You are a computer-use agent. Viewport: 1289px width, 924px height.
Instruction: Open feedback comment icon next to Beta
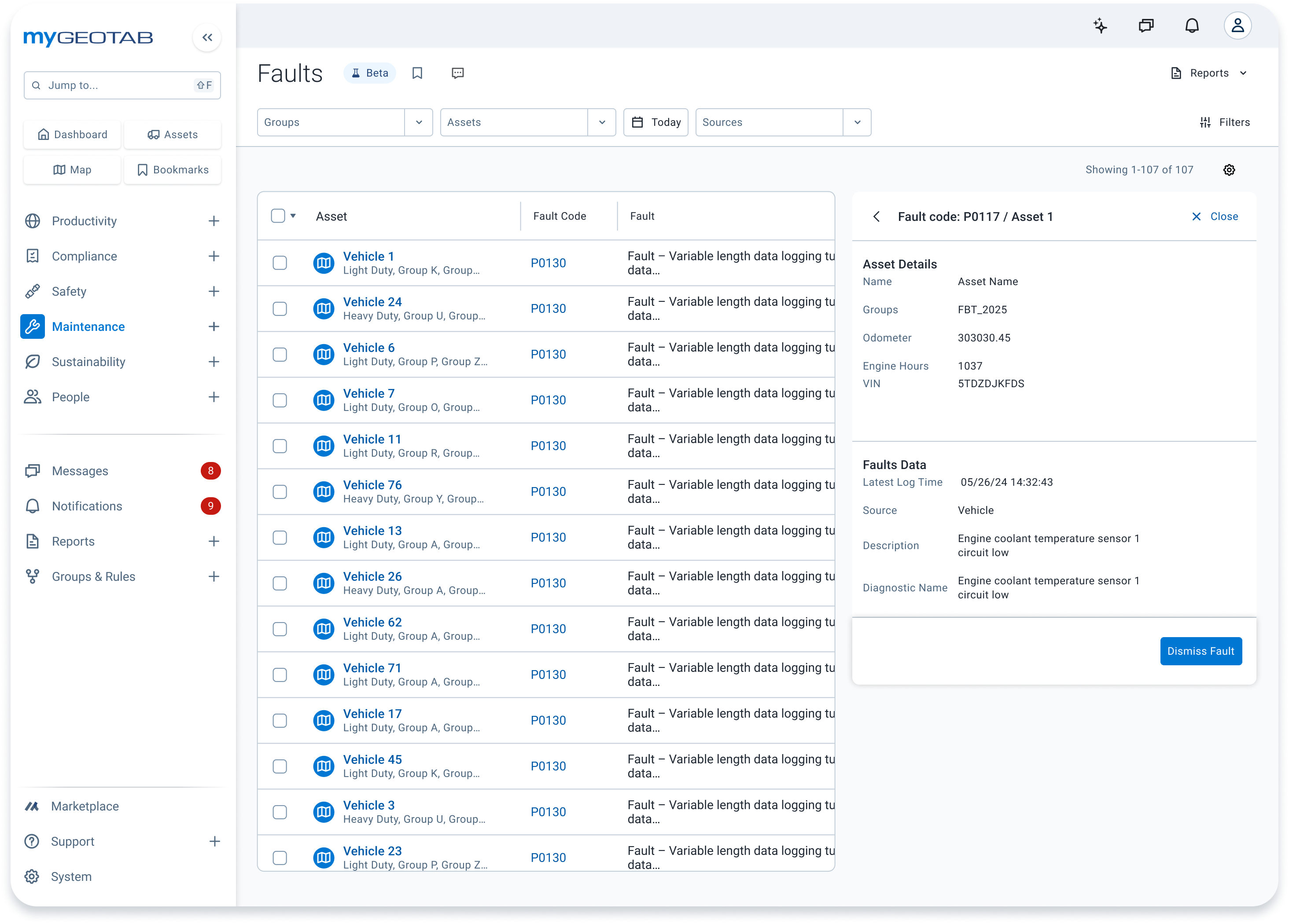[x=457, y=73]
